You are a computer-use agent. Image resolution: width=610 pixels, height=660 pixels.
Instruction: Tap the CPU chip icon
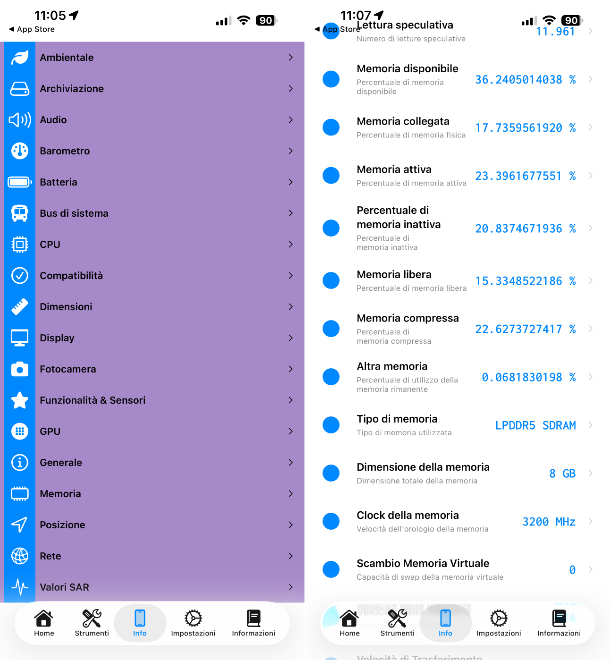coord(19,245)
